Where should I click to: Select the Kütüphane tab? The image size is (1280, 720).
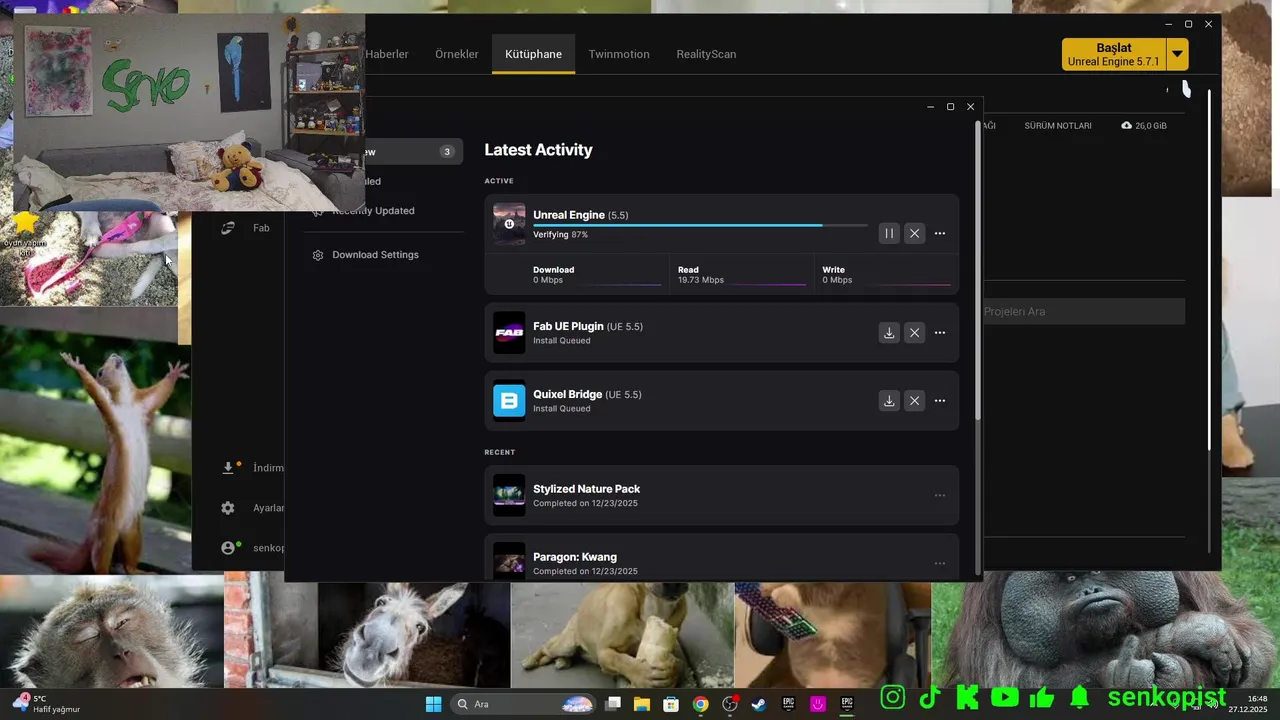(533, 54)
